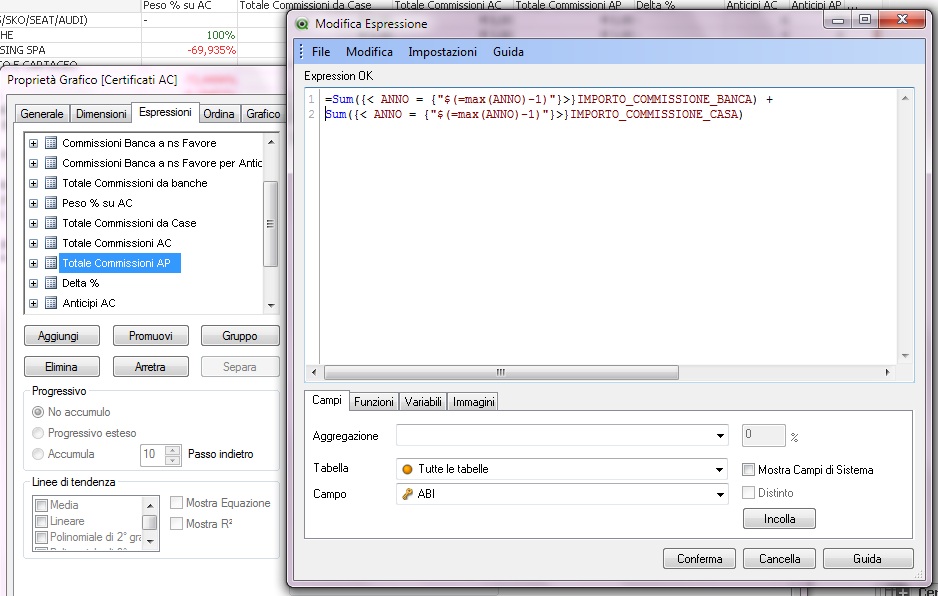The image size is (938, 596).
Task: Select the No accumulo radio button
Action: tap(39, 412)
